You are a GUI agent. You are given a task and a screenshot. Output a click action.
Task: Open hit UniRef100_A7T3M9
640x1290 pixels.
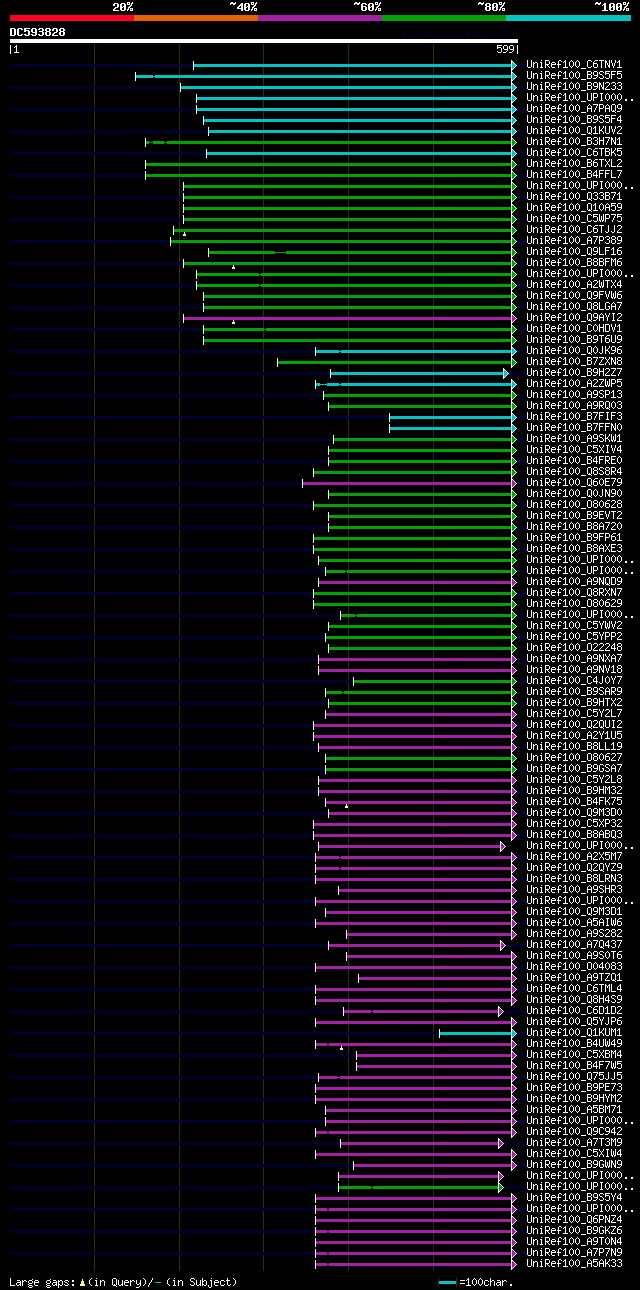pos(574,1143)
